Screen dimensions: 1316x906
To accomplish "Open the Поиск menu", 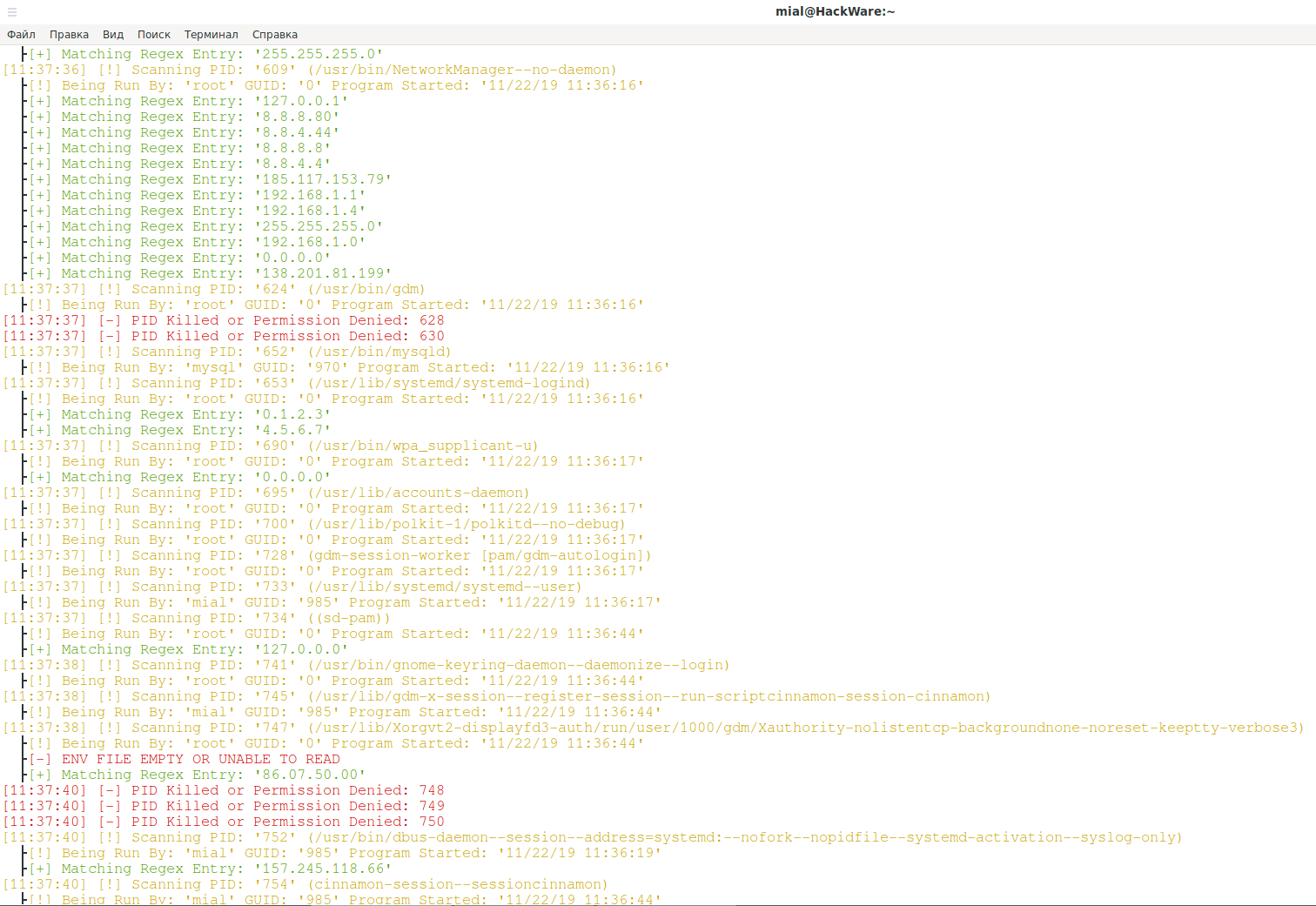I will (154, 35).
